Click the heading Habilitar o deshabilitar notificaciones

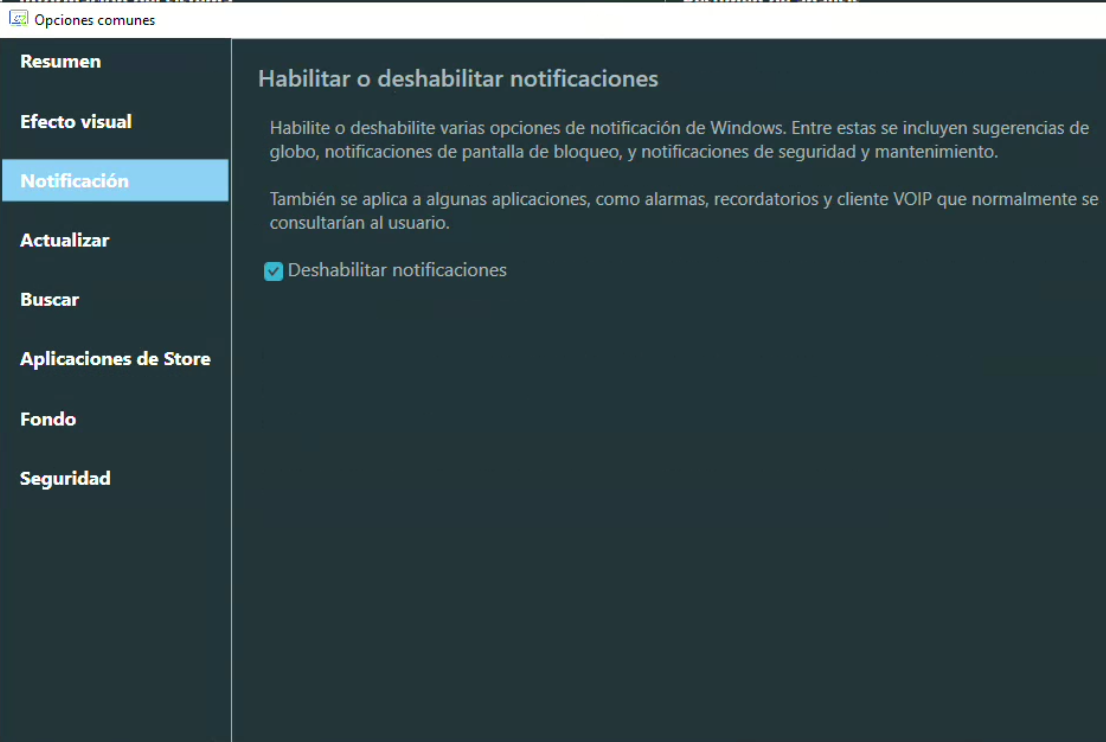[458, 79]
